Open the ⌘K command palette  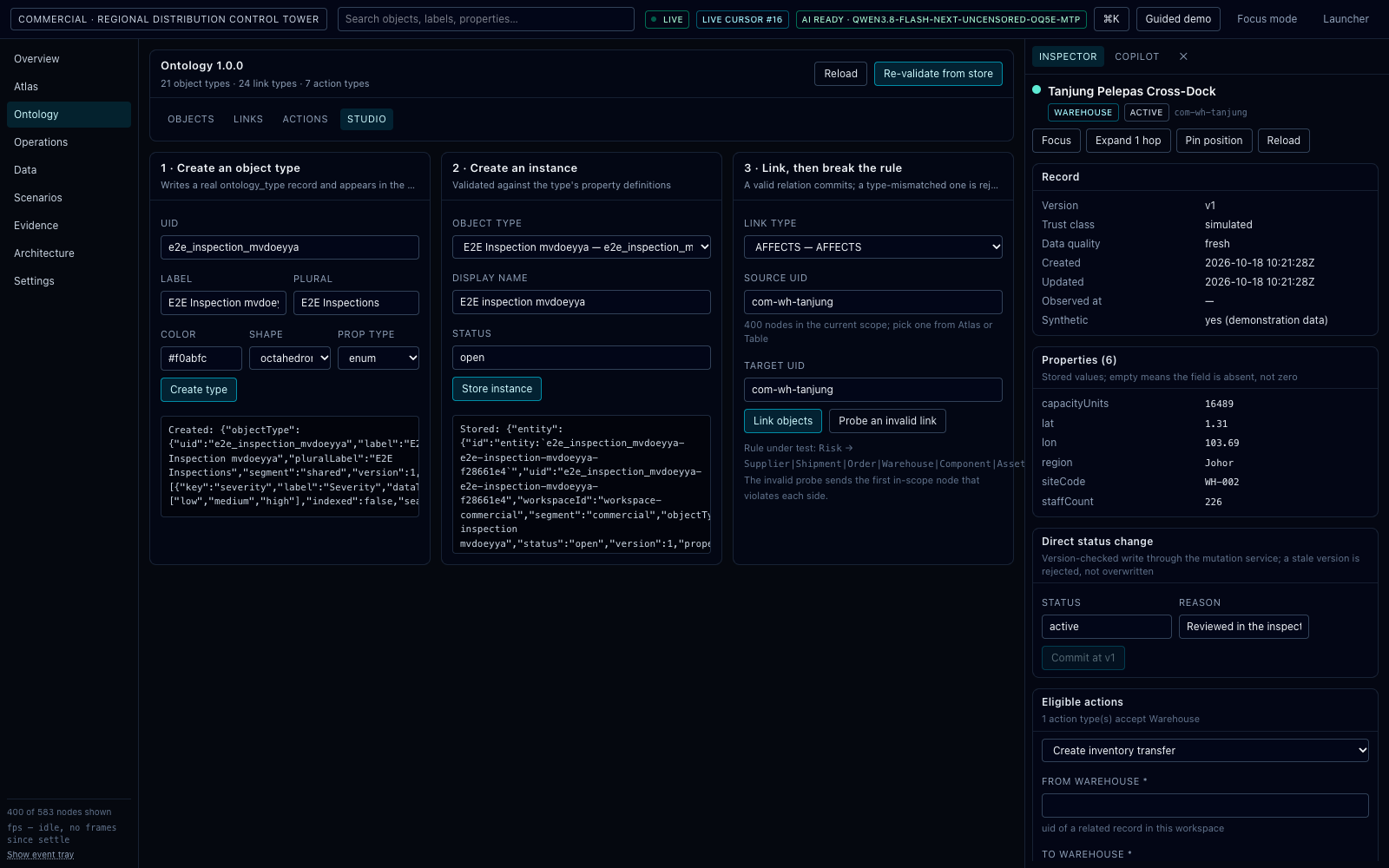1111,19
